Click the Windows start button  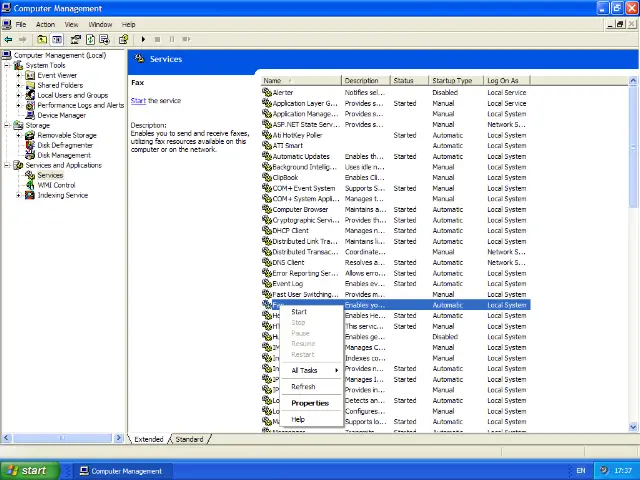[30, 470]
